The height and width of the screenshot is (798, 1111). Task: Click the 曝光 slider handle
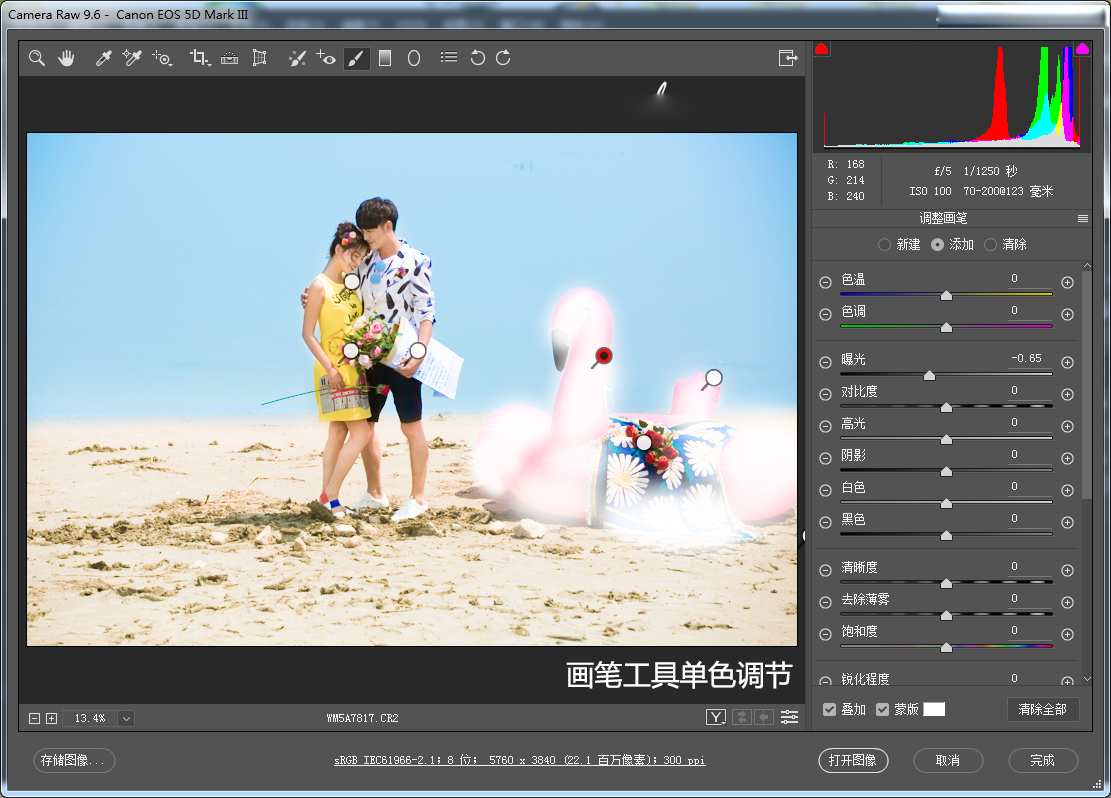pyautogui.click(x=929, y=376)
